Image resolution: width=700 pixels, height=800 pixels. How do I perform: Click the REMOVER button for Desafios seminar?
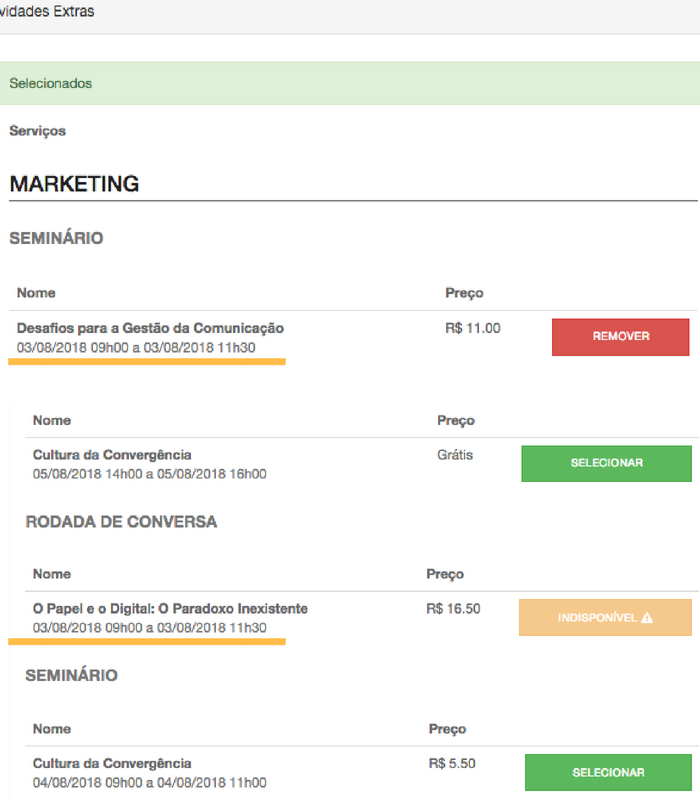[620, 337]
